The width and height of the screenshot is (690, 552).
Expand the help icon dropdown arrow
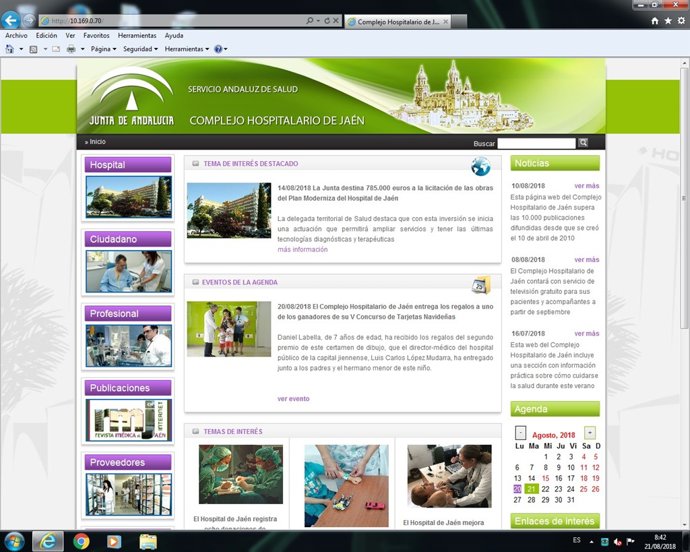coord(226,49)
